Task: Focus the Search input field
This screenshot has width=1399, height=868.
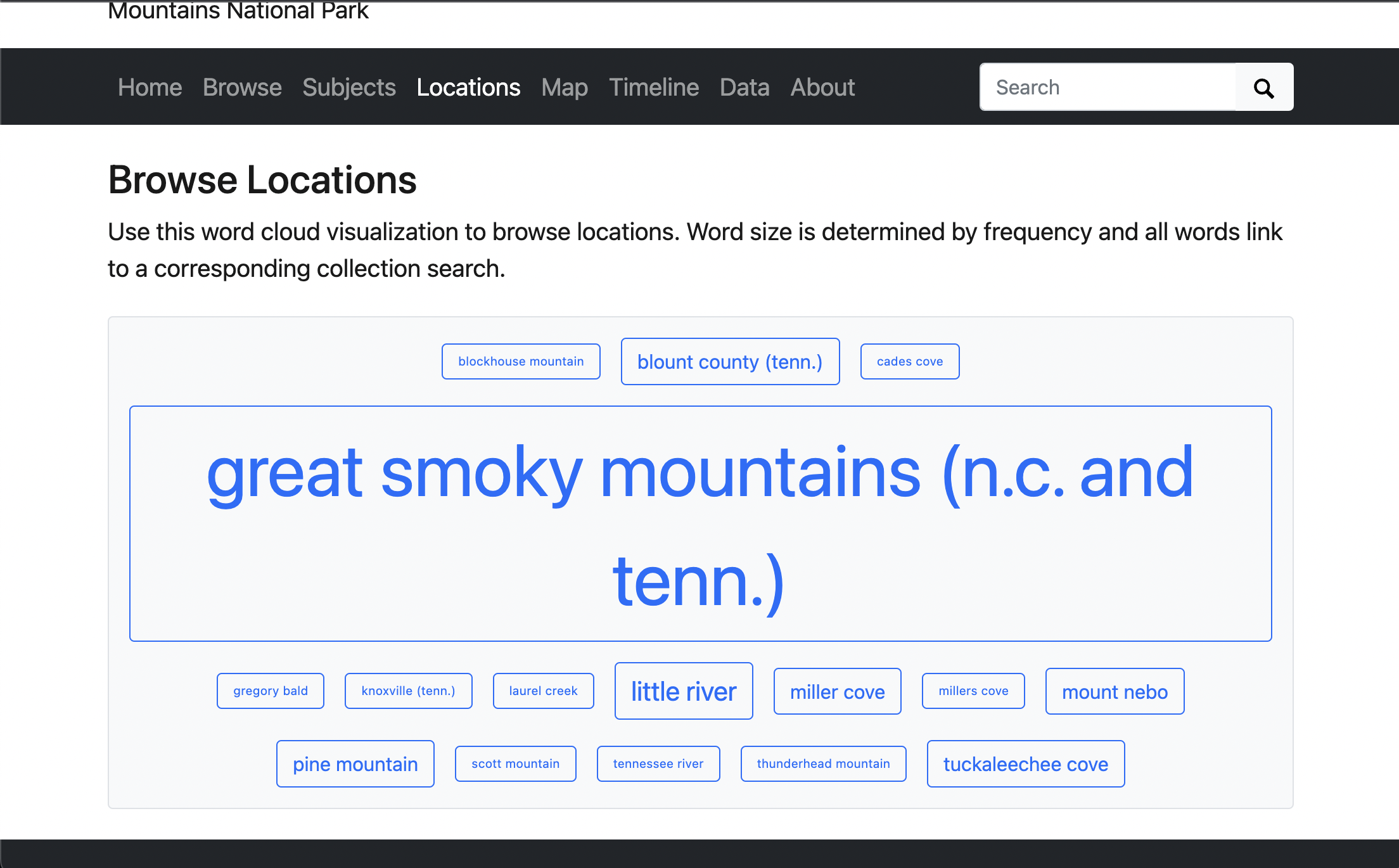Action: [x=1108, y=87]
